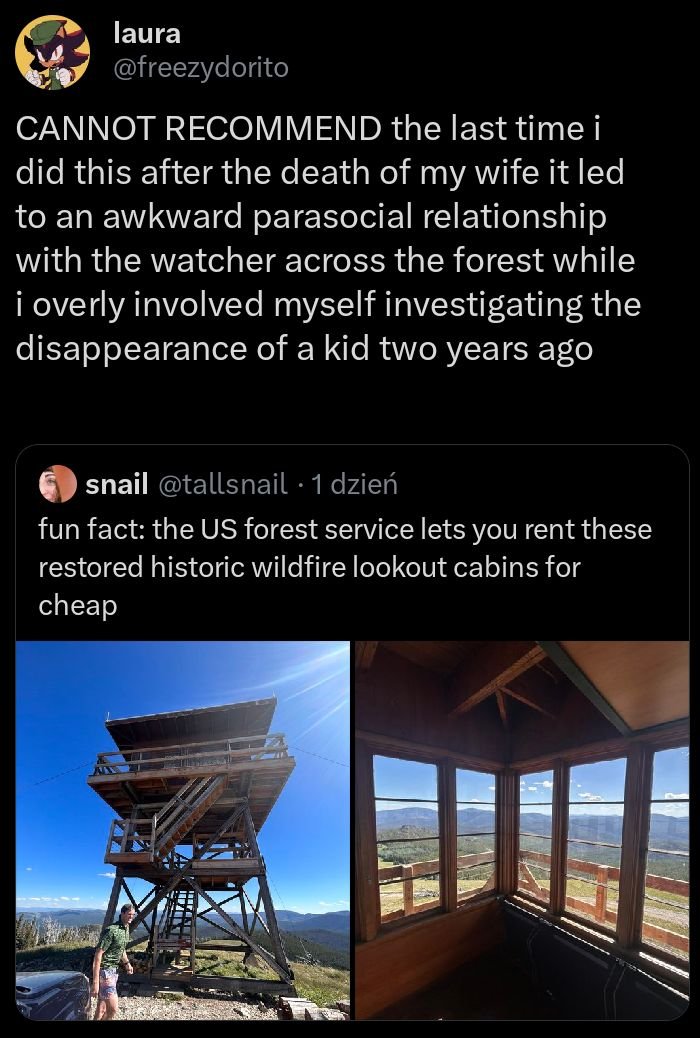Open the cabin interior windows photo
This screenshot has height=1038, width=700.
tap(522, 830)
